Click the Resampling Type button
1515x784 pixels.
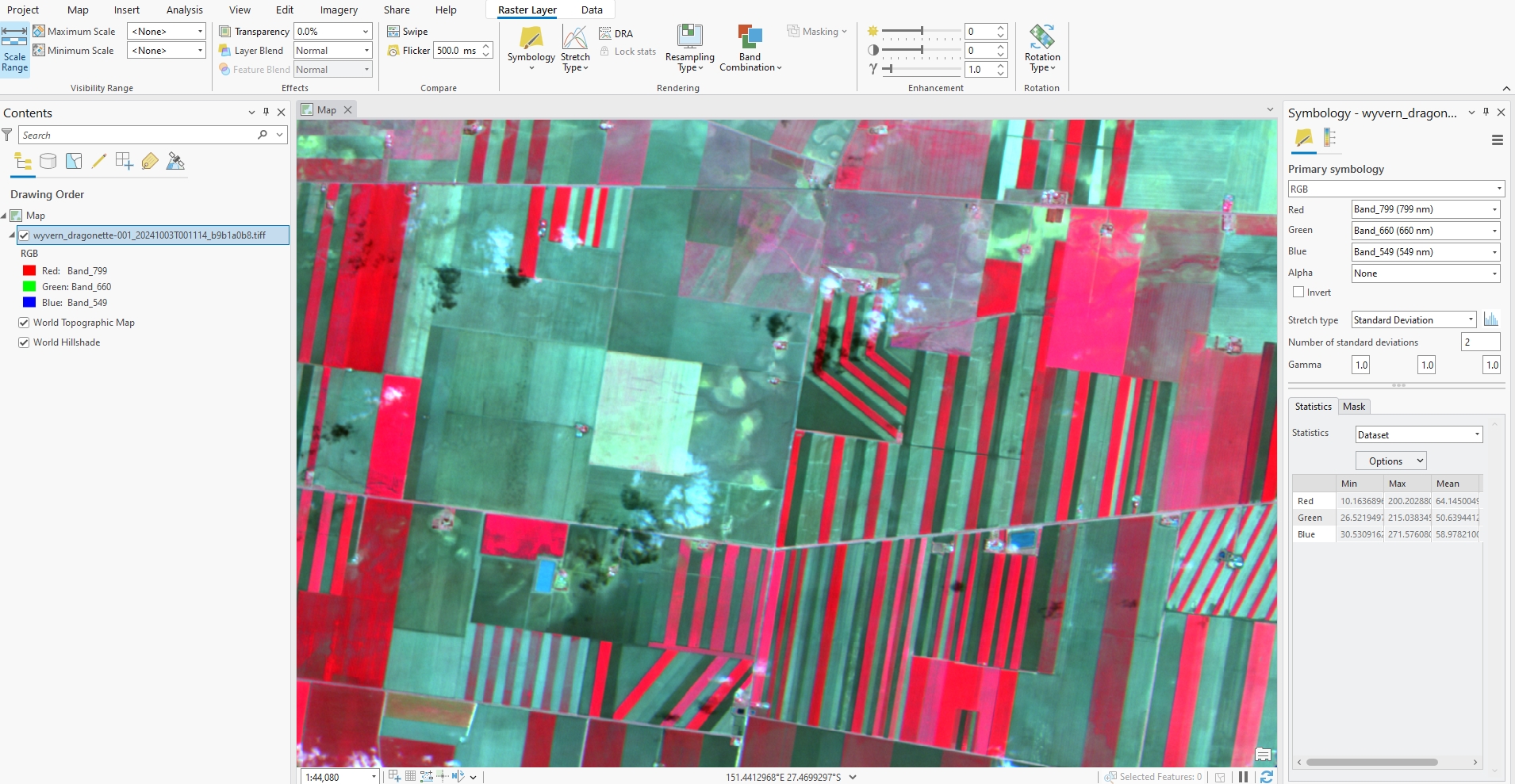pyautogui.click(x=689, y=48)
